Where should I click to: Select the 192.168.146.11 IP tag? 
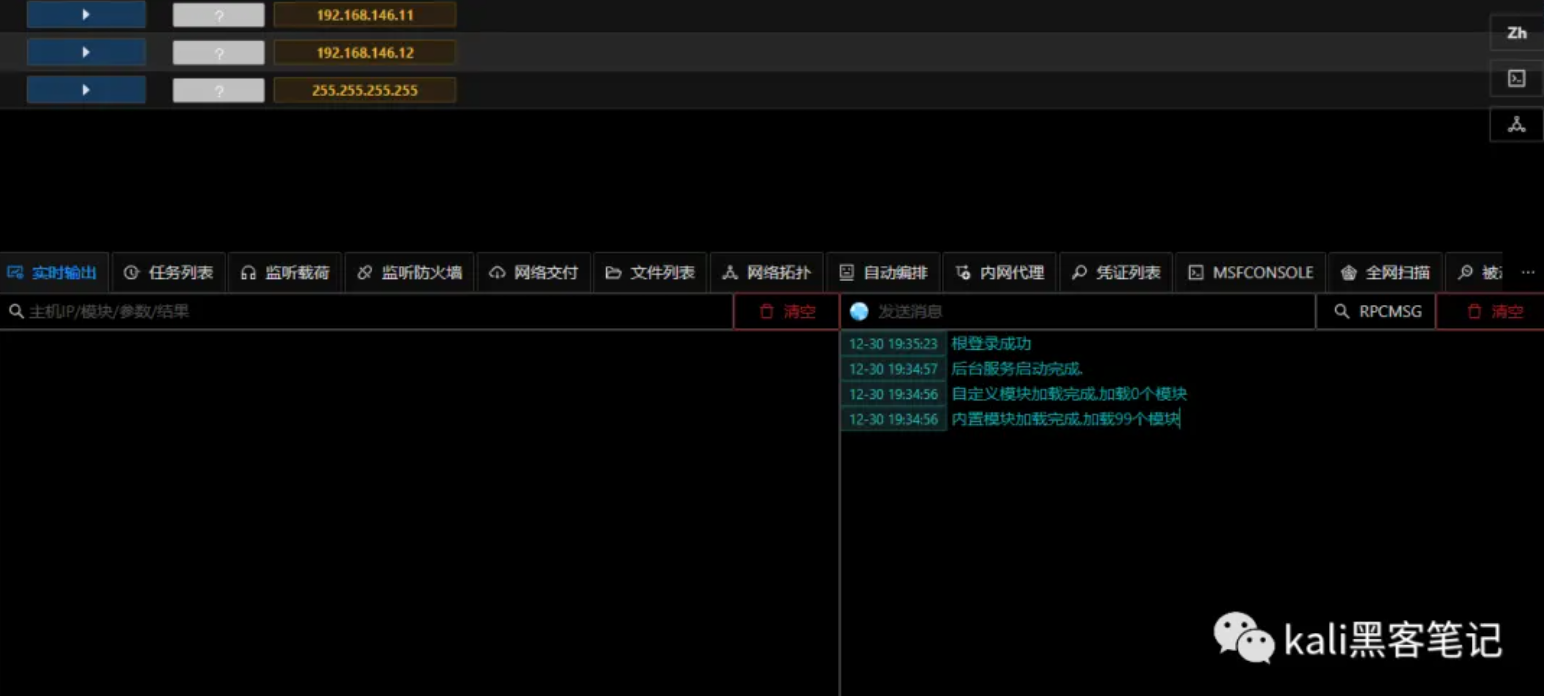tap(365, 15)
